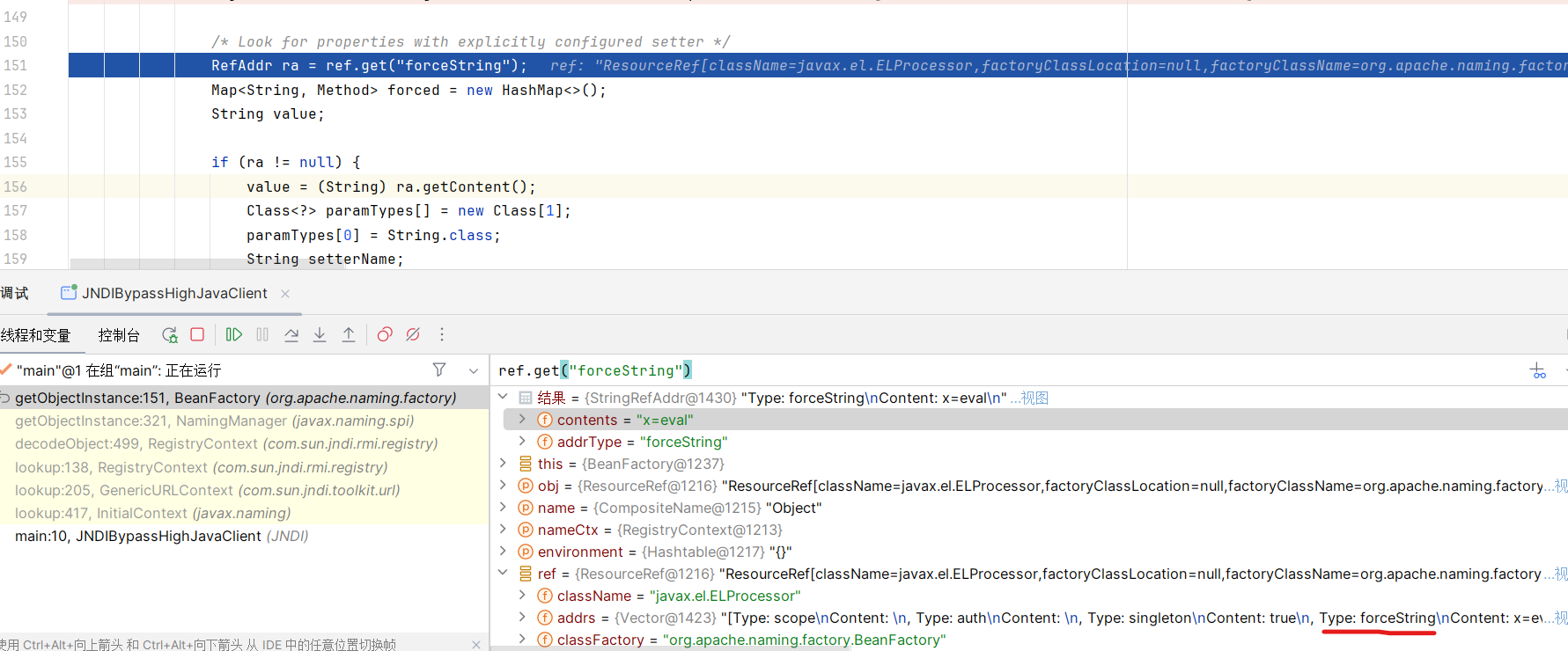
Task: Select frame lookup:417, InitialContext
Action: click(x=244, y=513)
